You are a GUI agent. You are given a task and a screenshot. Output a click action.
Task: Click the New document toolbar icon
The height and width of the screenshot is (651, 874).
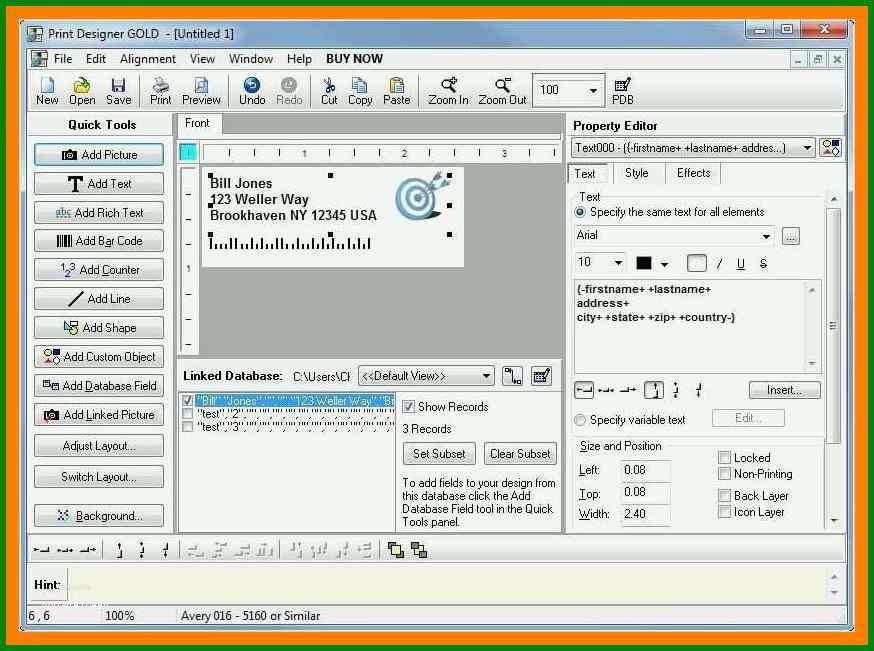click(47, 91)
